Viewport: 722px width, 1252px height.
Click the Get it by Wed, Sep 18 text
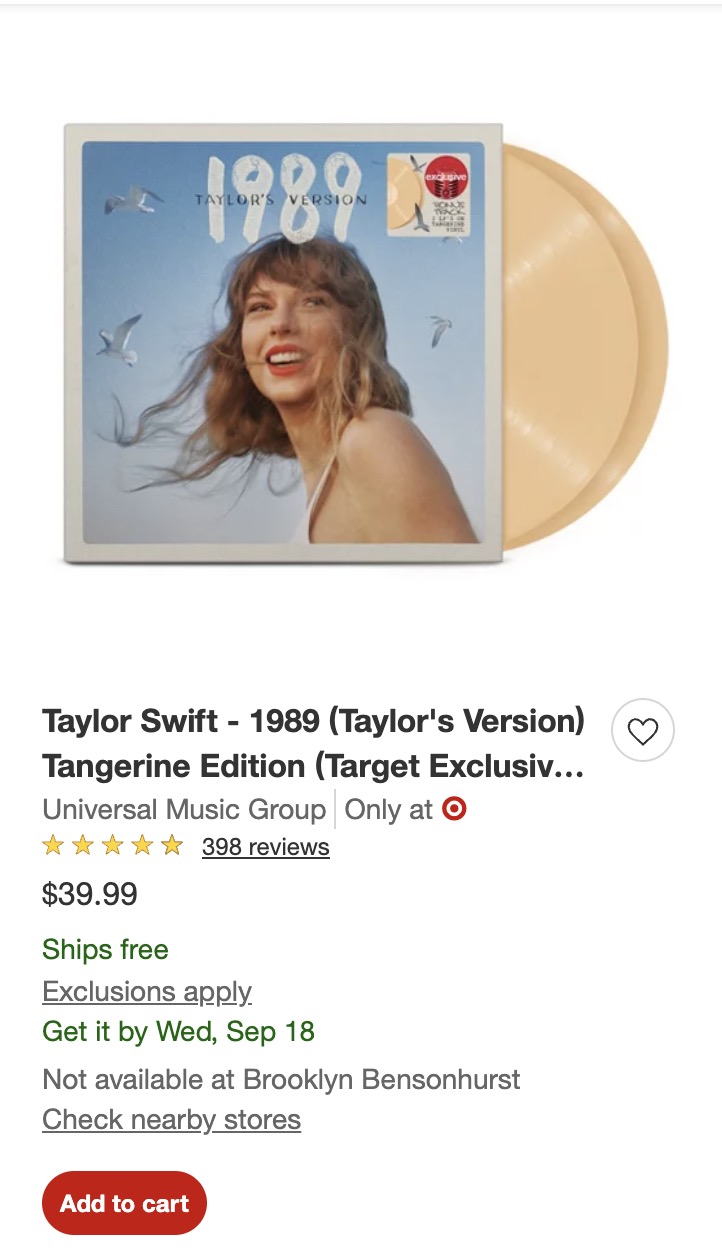(x=178, y=1031)
